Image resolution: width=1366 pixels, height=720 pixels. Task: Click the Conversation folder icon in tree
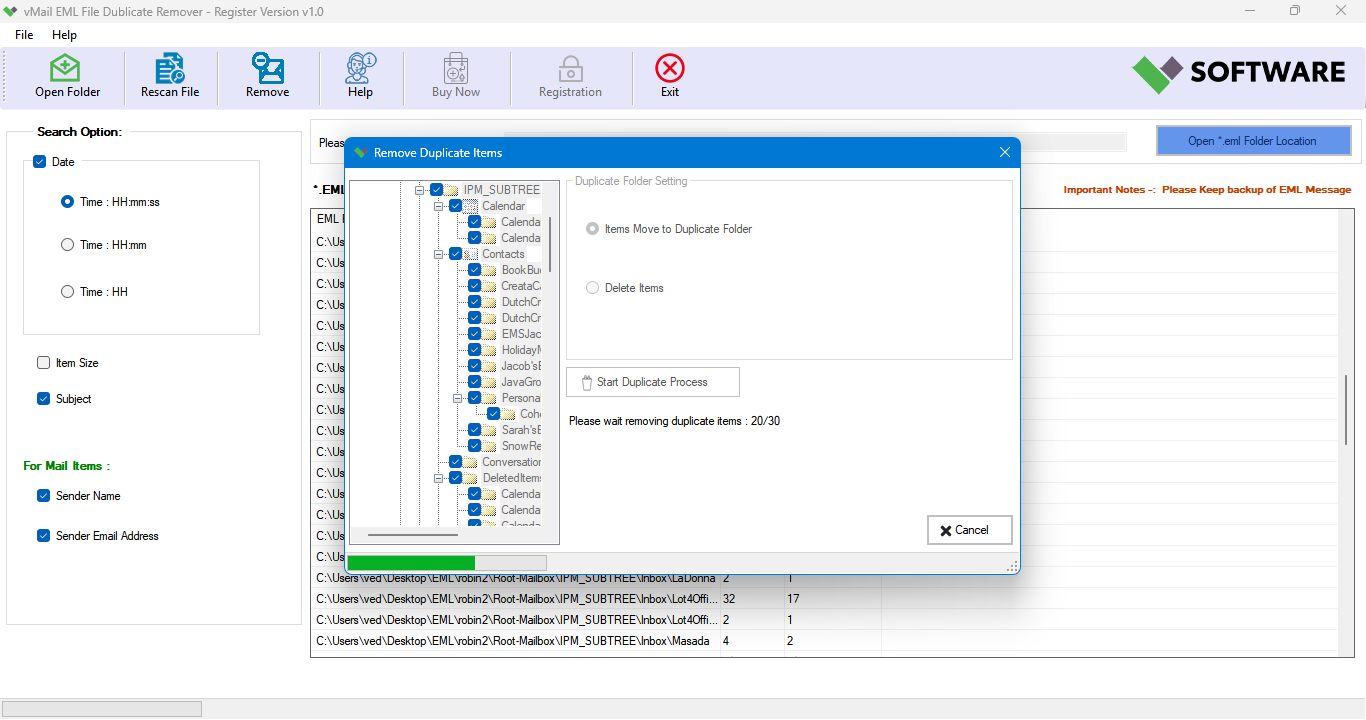[471, 462]
